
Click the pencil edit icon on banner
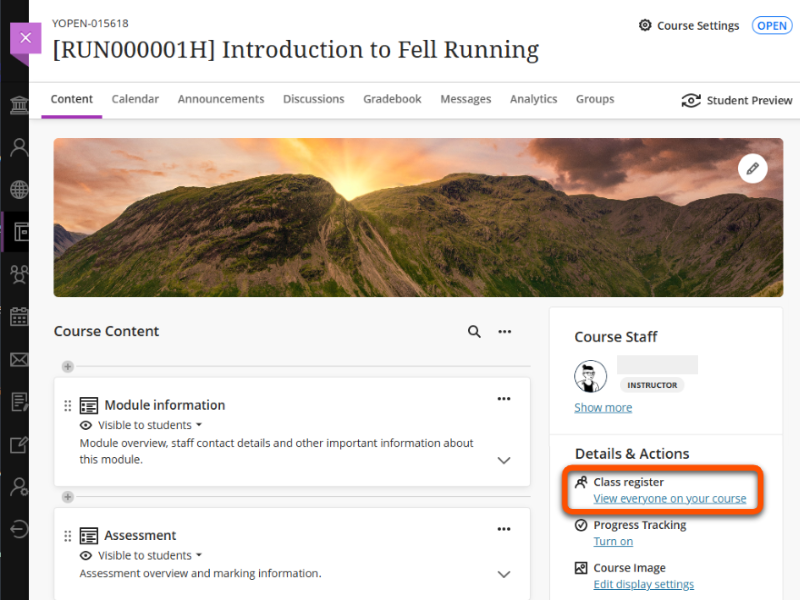point(752,169)
